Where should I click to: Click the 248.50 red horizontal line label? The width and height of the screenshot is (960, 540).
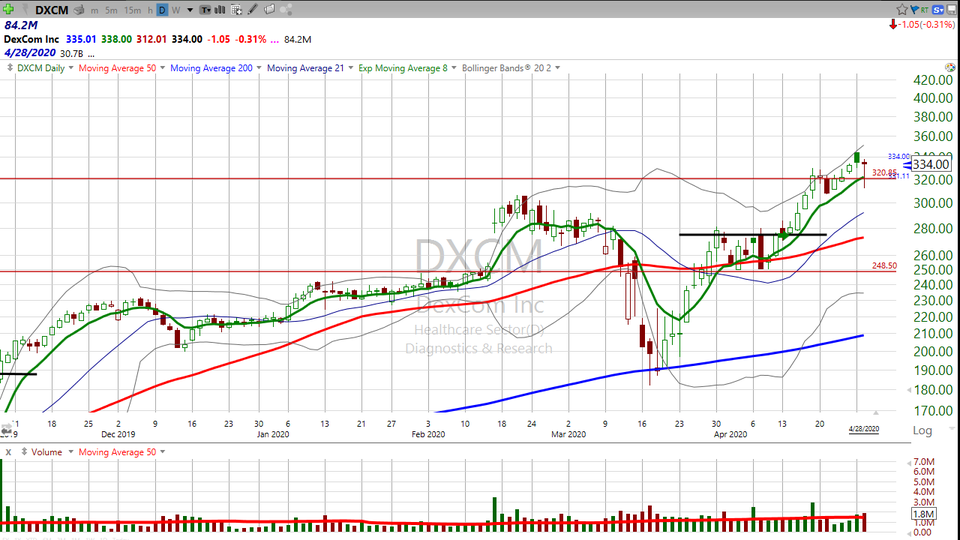885,266
